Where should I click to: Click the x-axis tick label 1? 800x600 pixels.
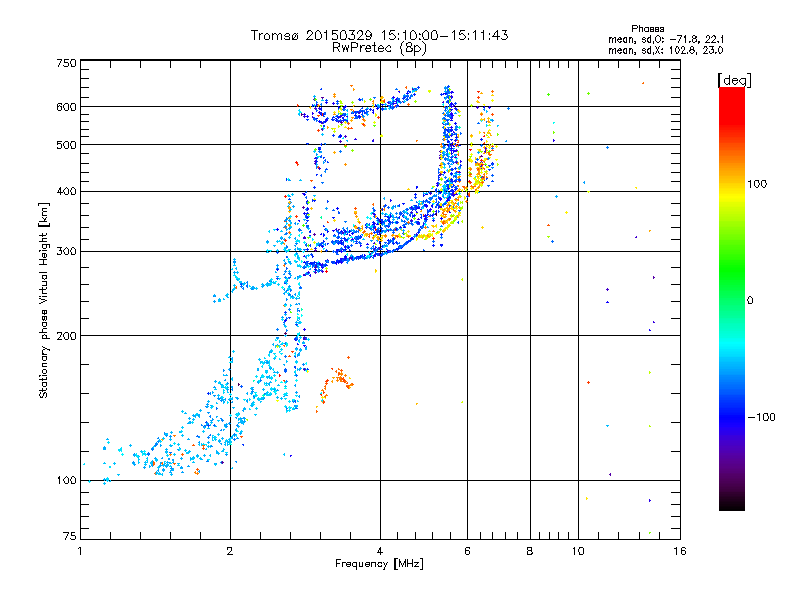click(x=80, y=551)
